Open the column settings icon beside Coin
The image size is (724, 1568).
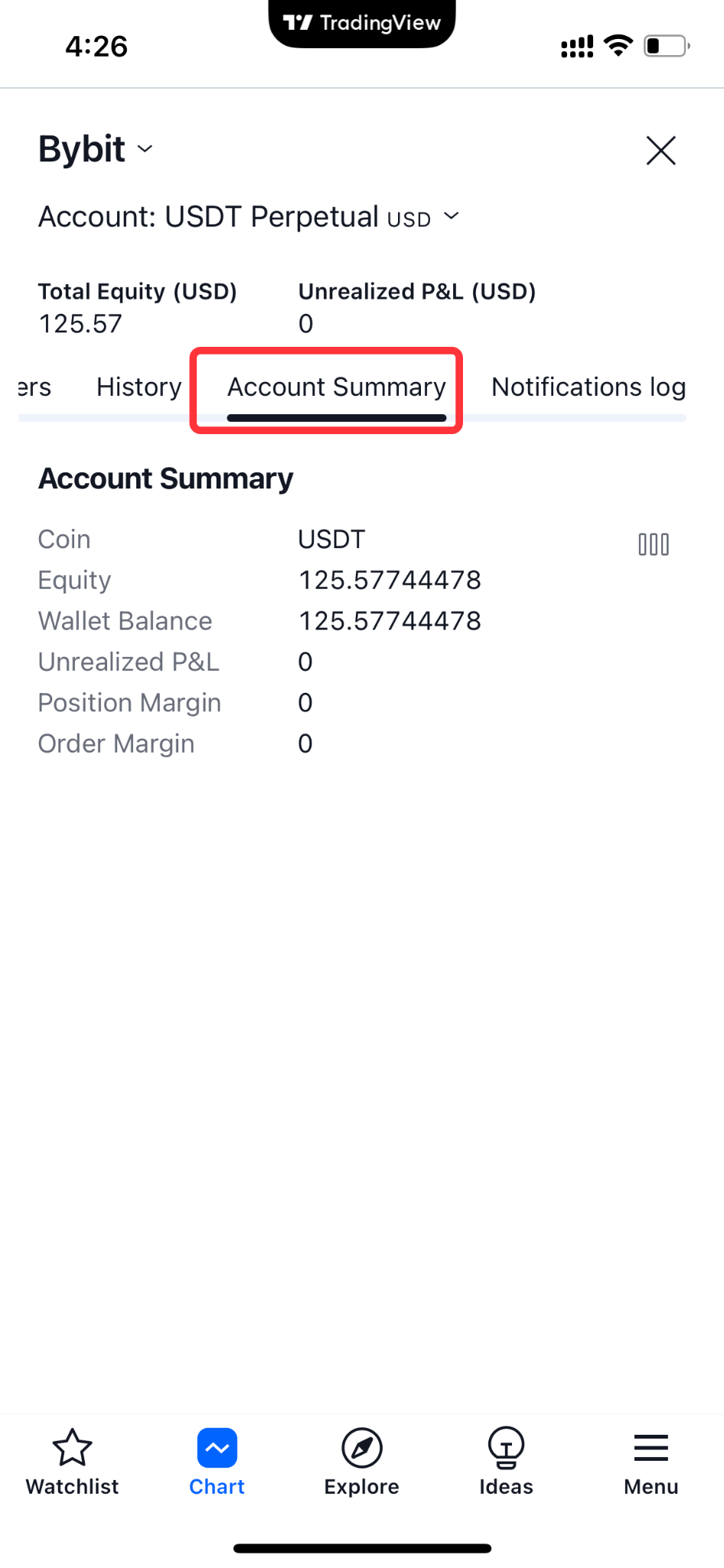pyautogui.click(x=654, y=544)
